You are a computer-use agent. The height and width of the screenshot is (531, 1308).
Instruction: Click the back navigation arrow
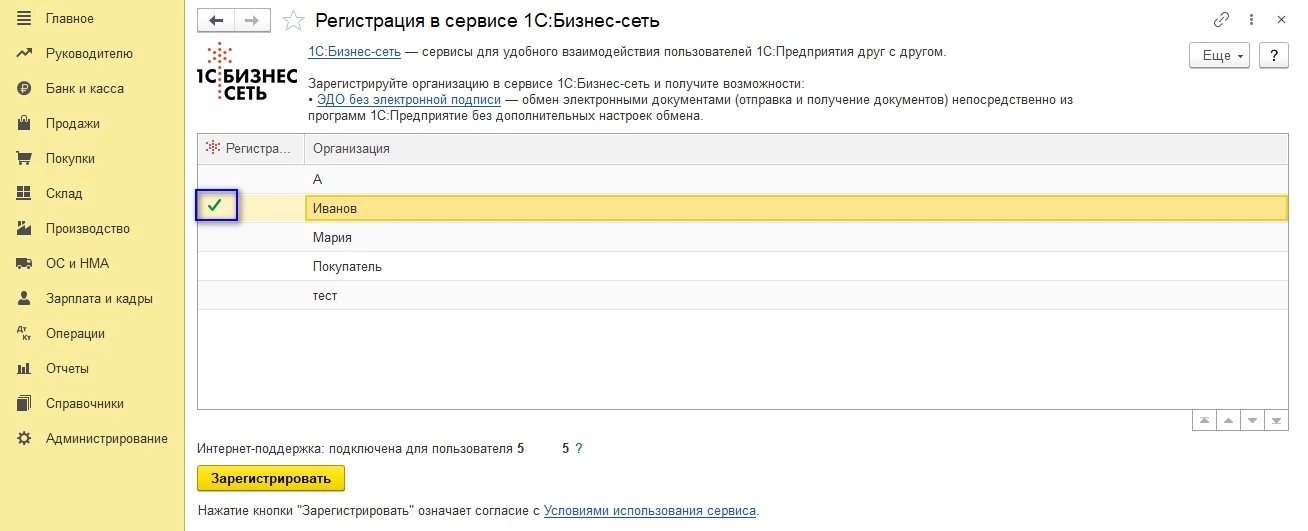pos(215,20)
